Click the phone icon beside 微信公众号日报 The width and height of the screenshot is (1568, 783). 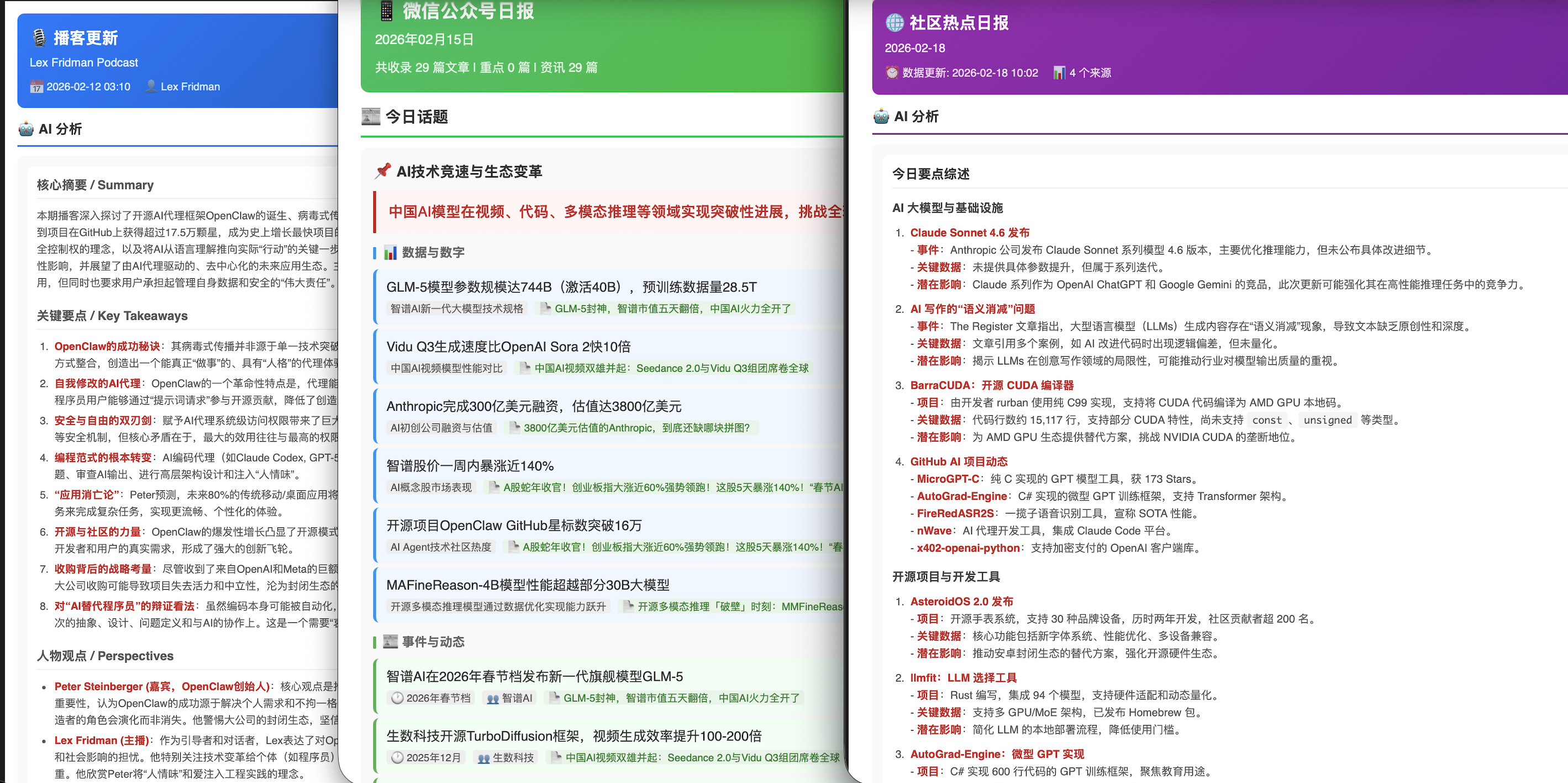[387, 10]
